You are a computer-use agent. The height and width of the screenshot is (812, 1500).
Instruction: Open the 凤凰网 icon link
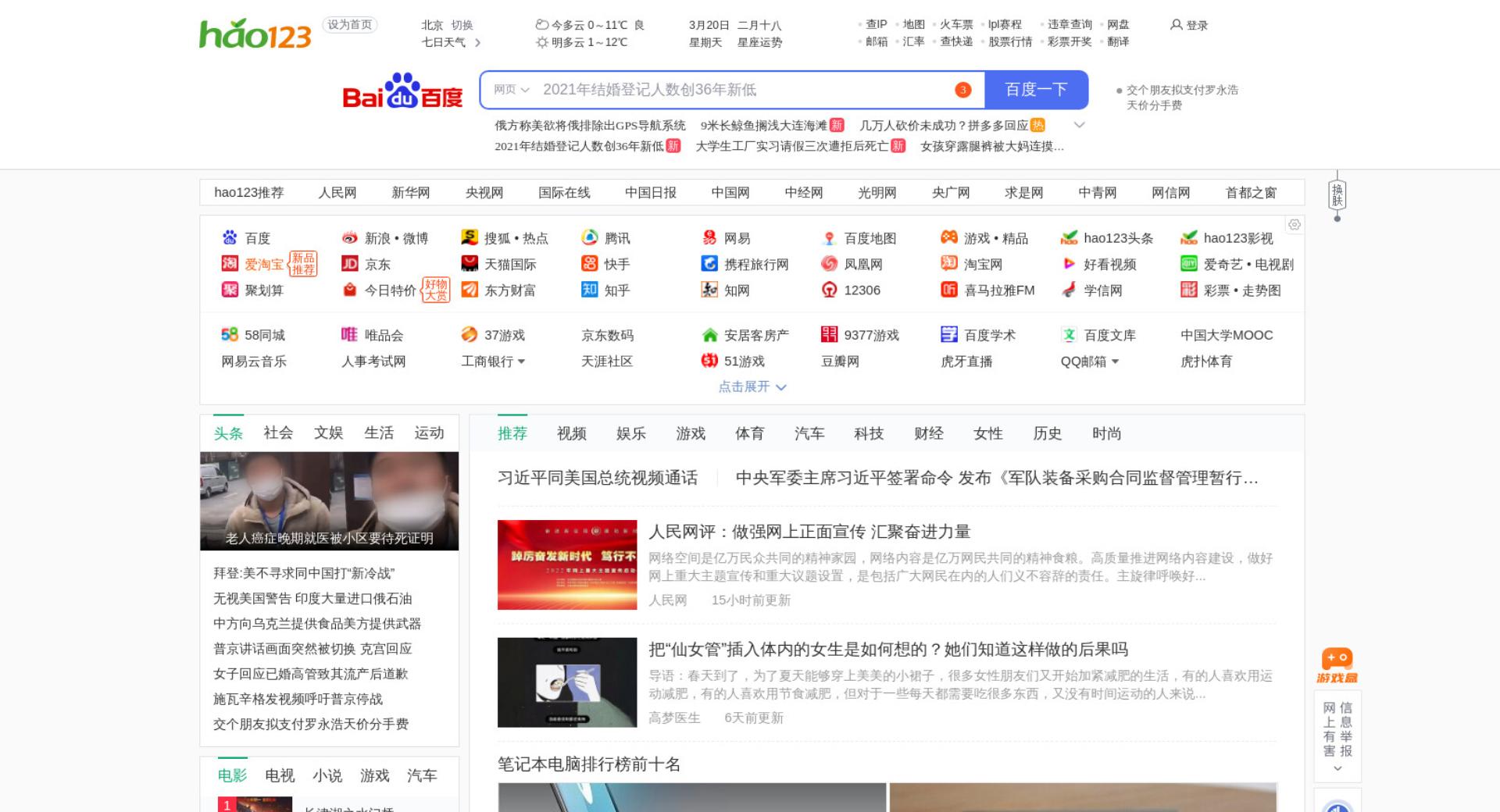coord(830,264)
